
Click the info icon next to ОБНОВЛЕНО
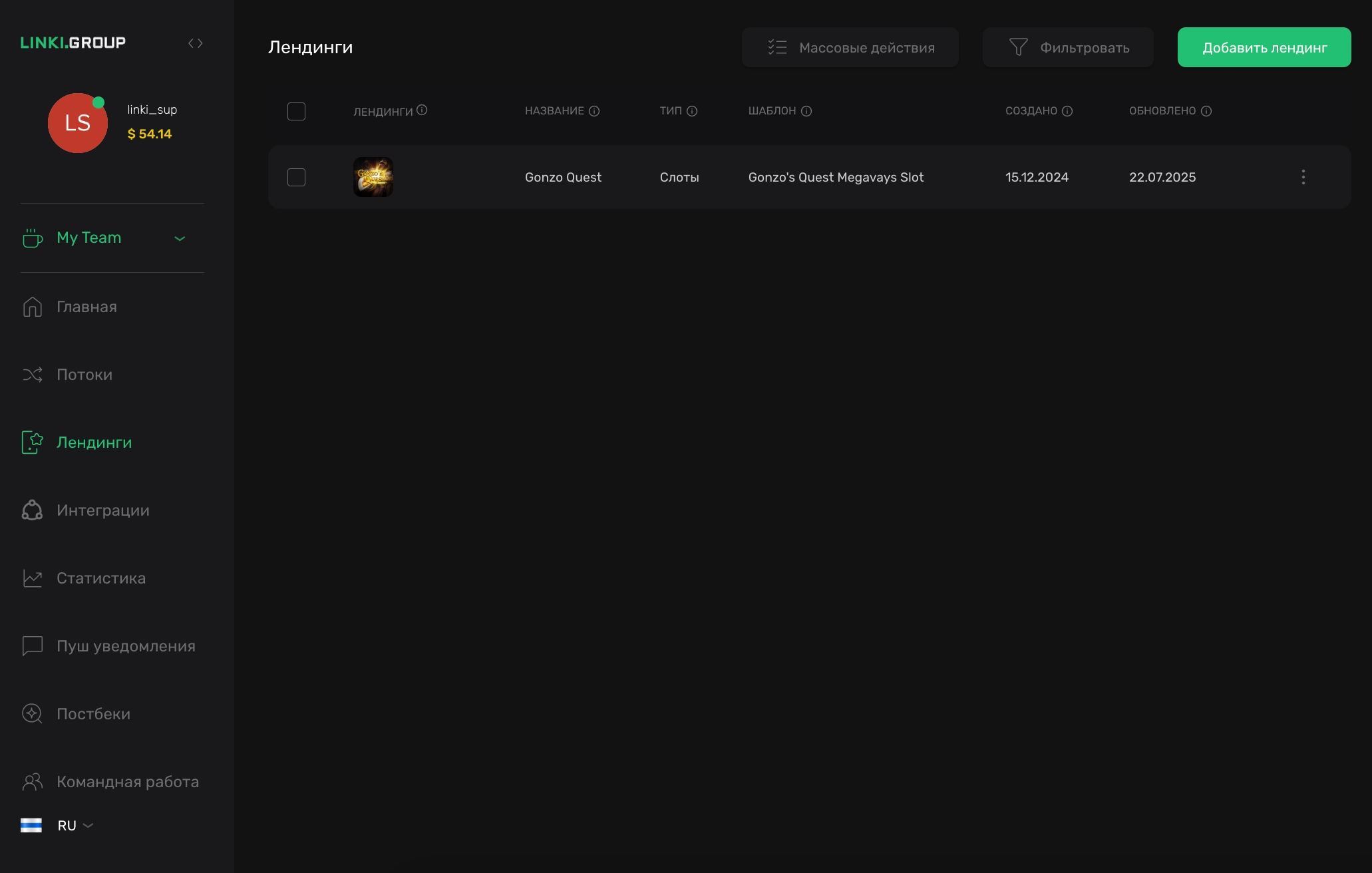[1206, 111]
